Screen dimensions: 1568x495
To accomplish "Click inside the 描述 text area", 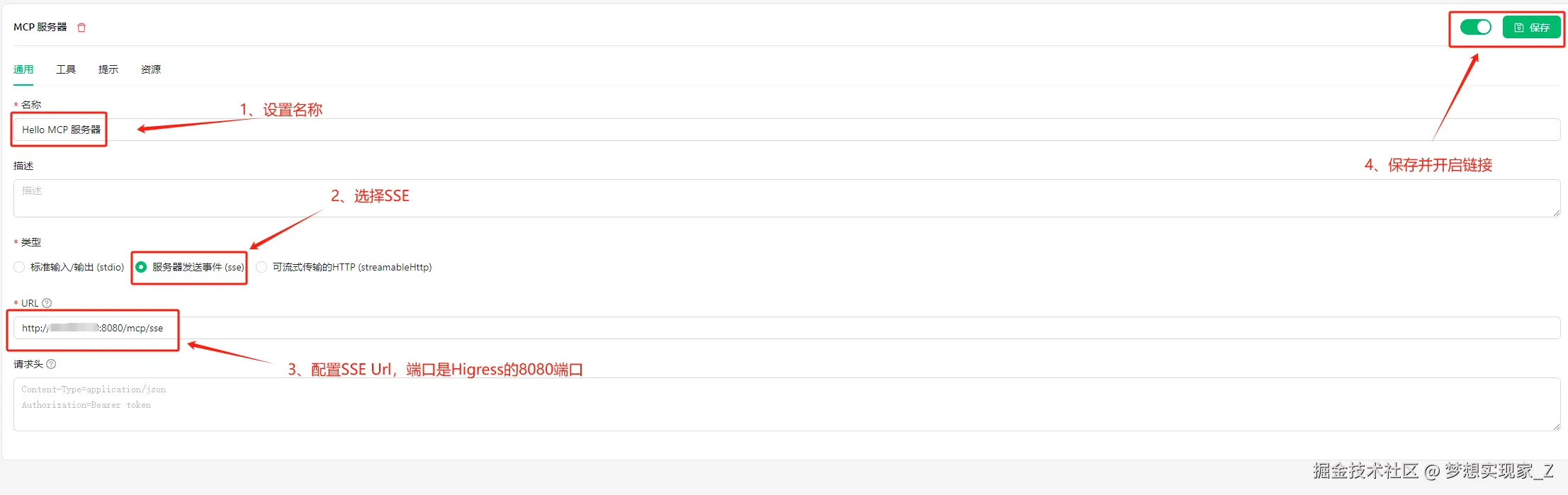I will pos(779,198).
